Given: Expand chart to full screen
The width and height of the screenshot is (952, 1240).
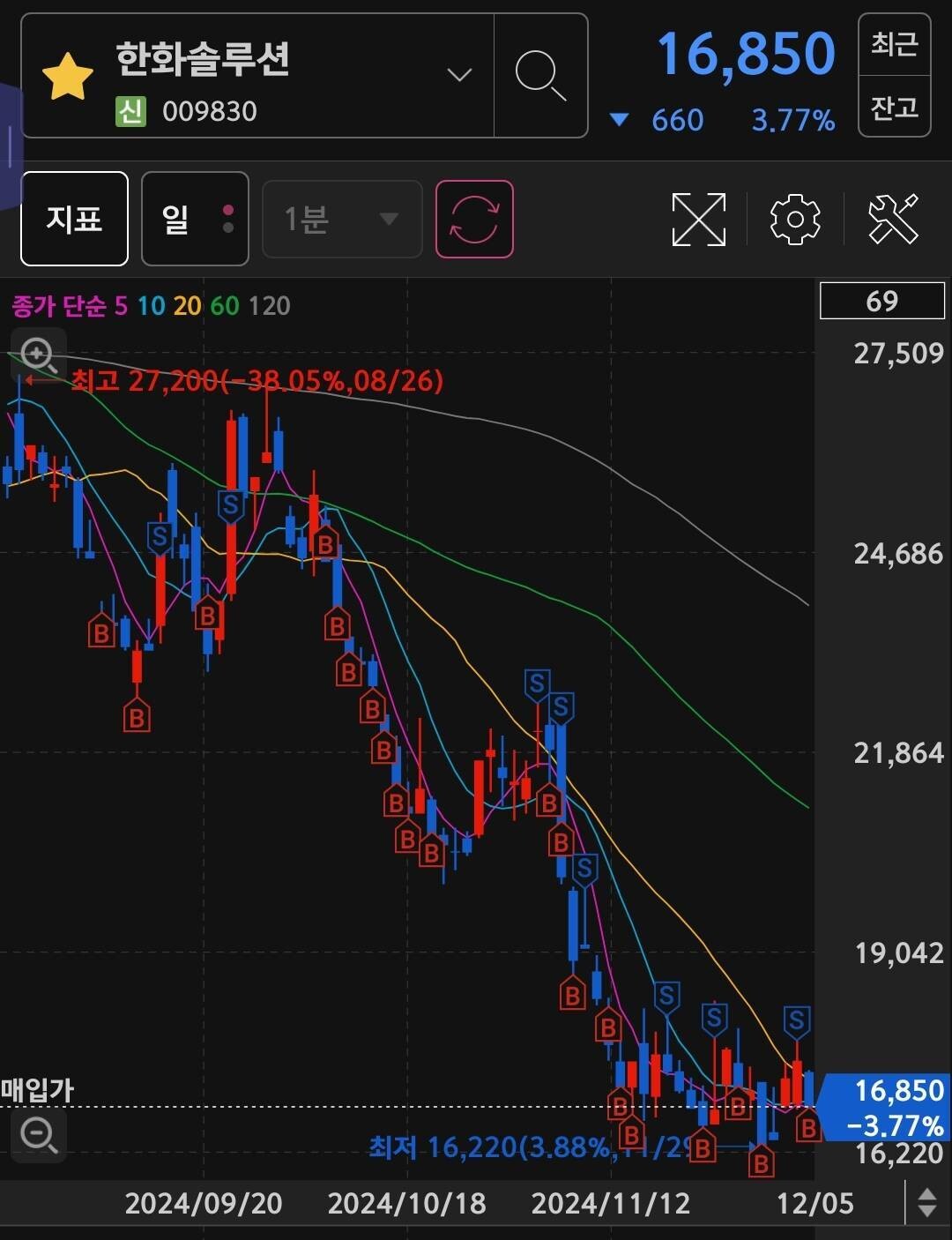Looking at the screenshot, I should coord(698,219).
